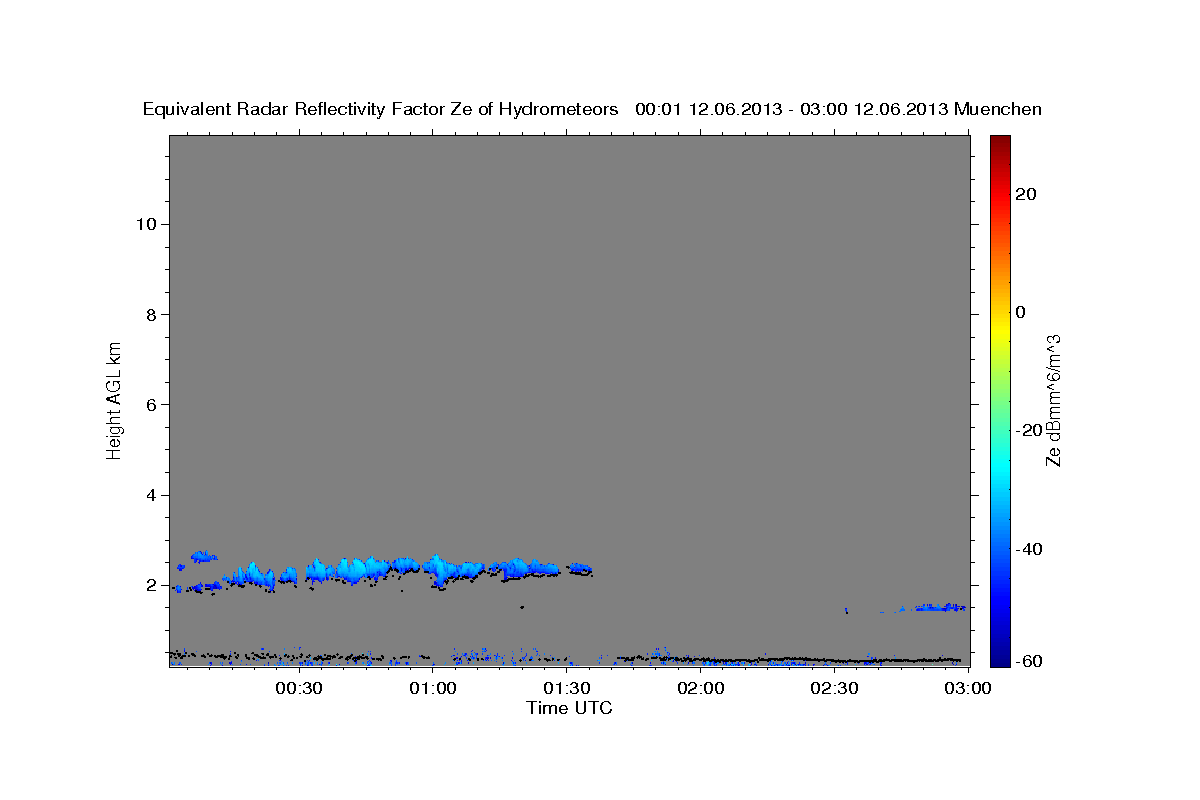Click the small cloud echo near 03:00

[938, 607]
